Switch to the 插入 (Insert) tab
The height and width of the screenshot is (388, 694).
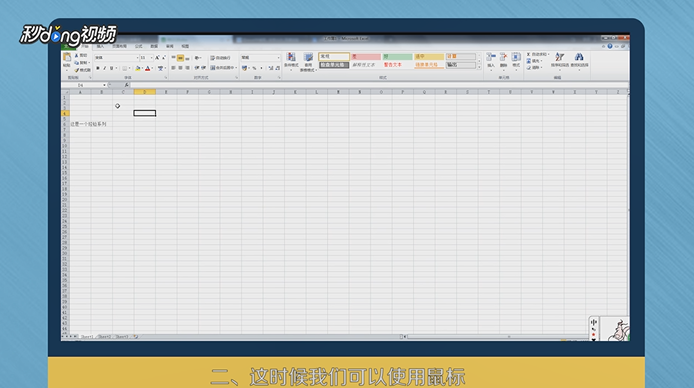[x=100, y=46]
